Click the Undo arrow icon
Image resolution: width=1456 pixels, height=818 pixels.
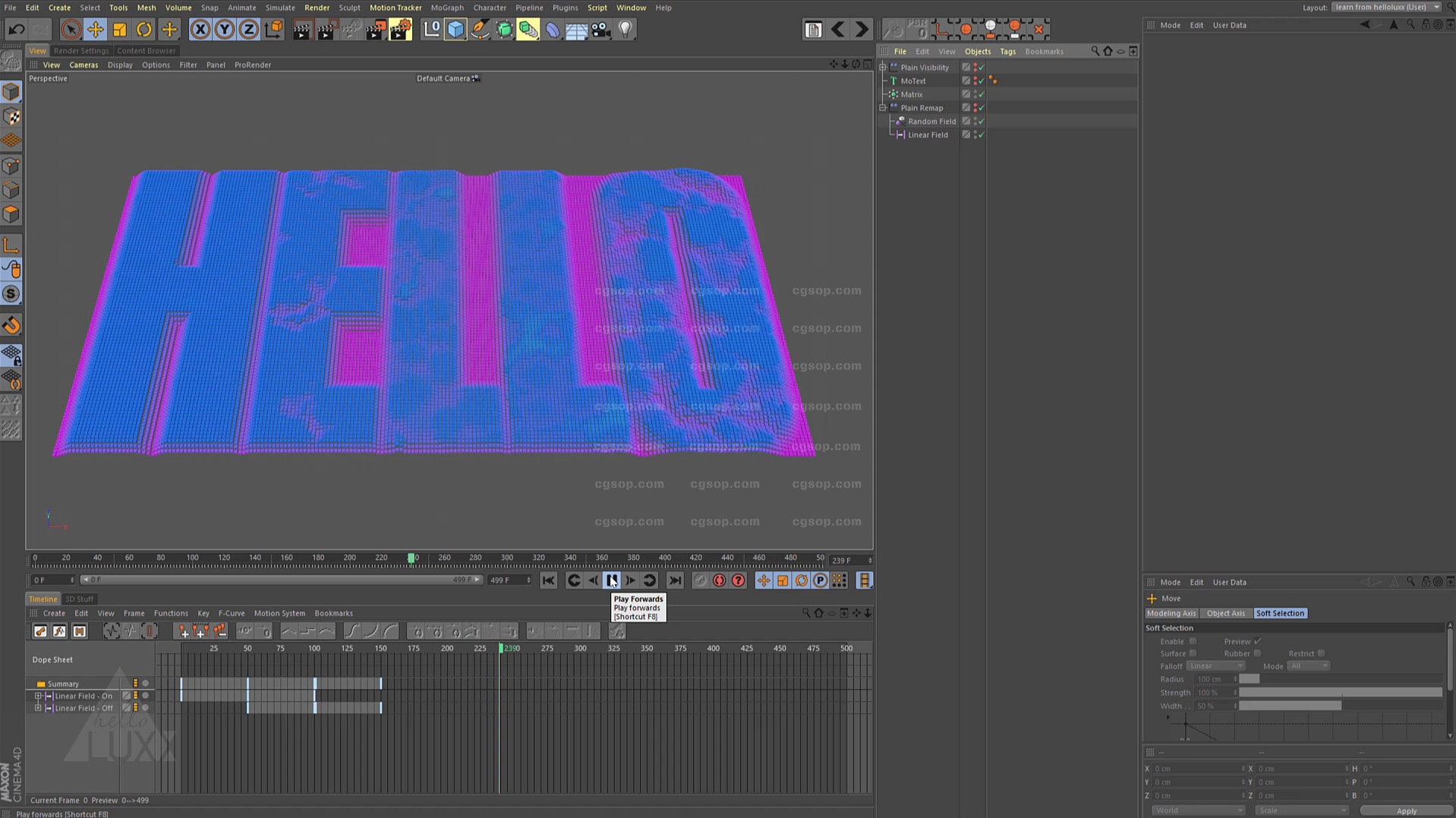[17, 30]
